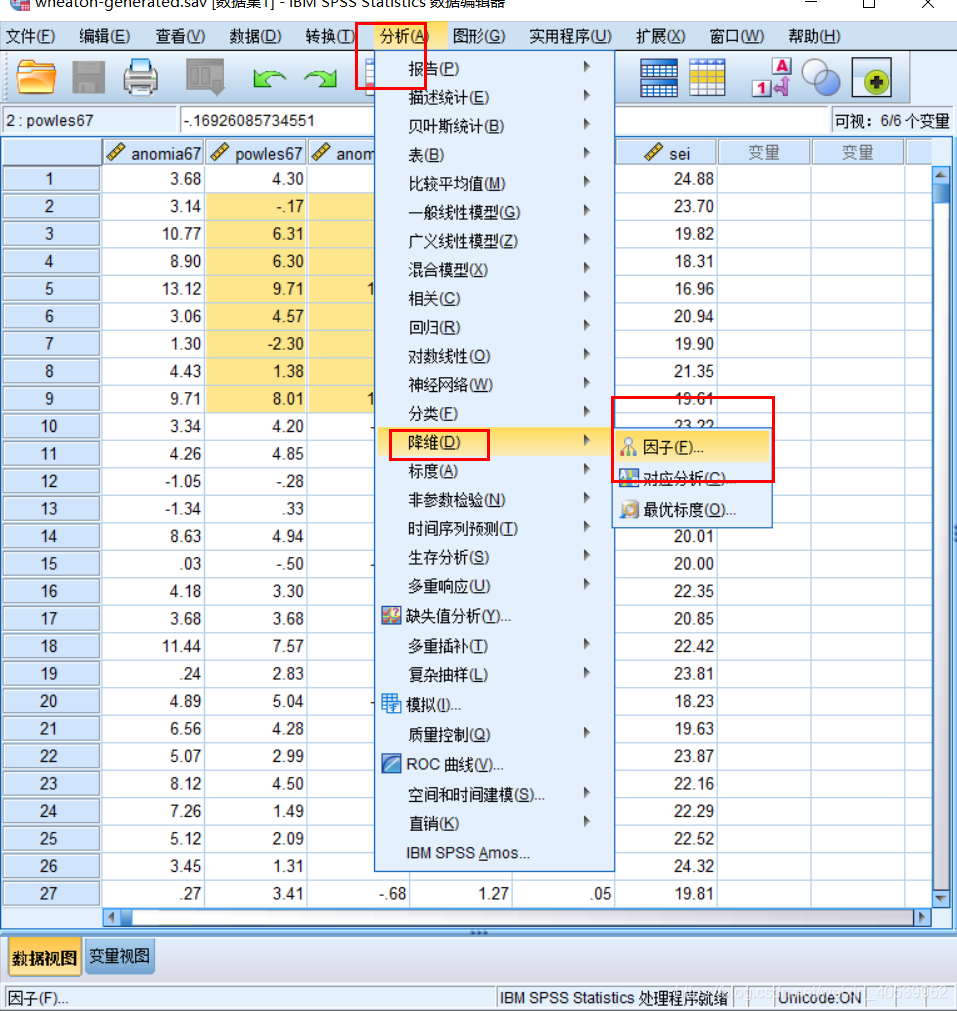Image resolution: width=957 pixels, height=1011 pixels.
Task: Expand the 描述统计(E) submenu
Action: [494, 97]
